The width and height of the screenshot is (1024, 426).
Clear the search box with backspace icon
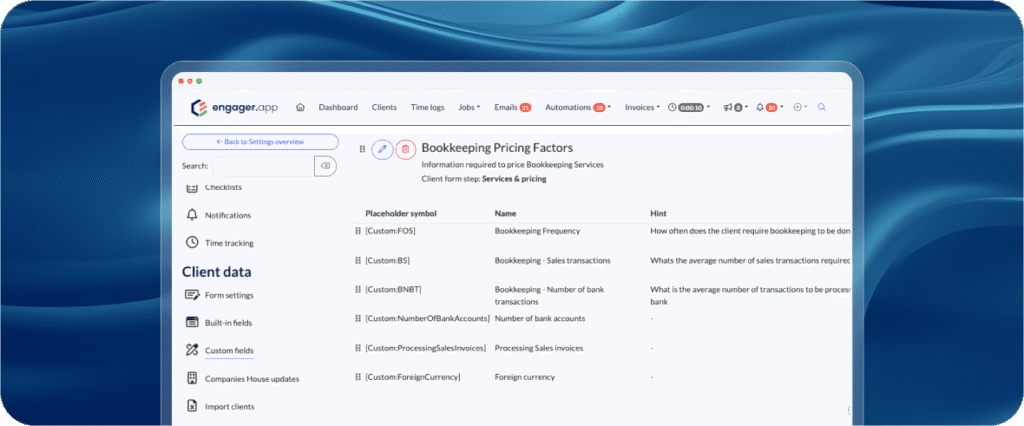click(x=325, y=166)
